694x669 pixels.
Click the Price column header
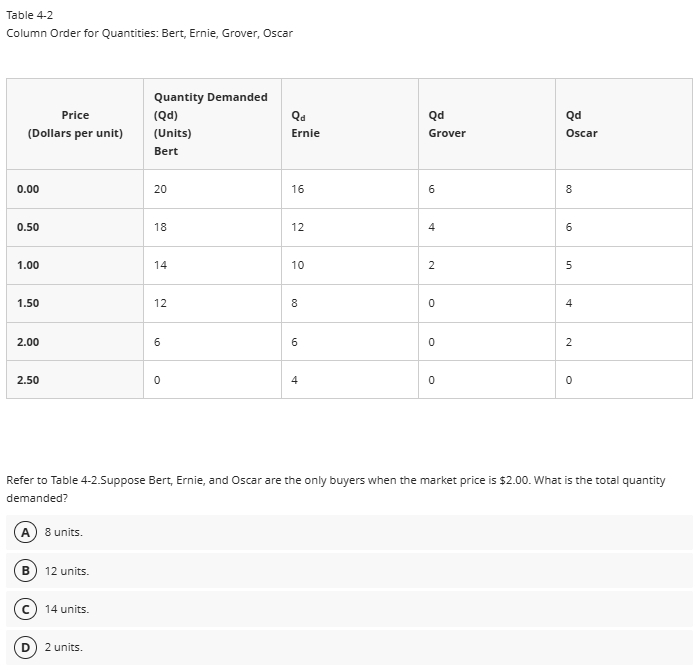pos(75,124)
